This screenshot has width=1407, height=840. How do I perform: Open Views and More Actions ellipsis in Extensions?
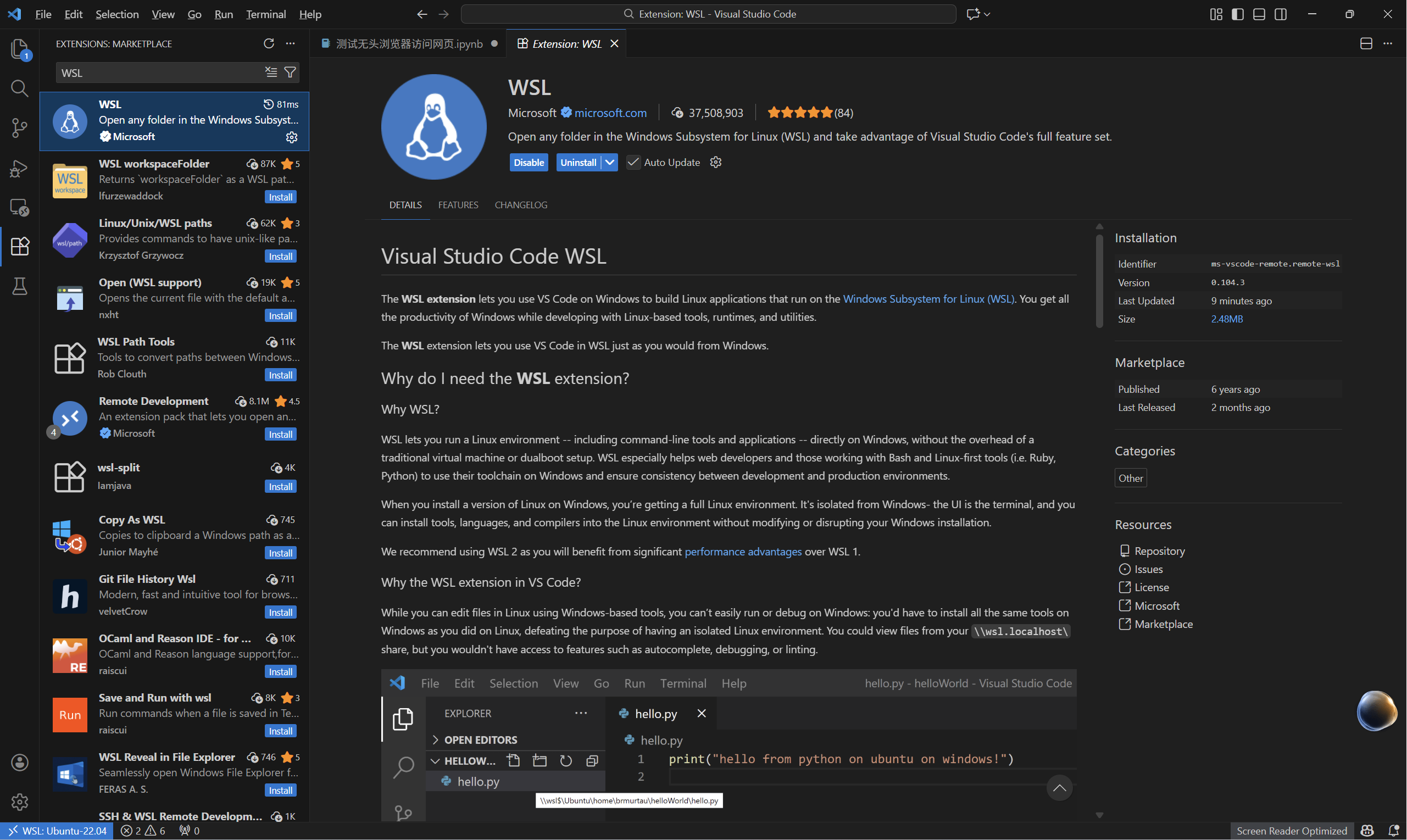click(290, 43)
